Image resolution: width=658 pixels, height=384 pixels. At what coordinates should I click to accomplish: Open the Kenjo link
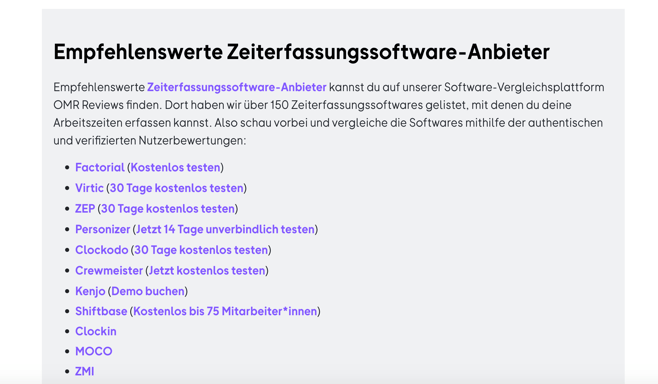(x=90, y=291)
